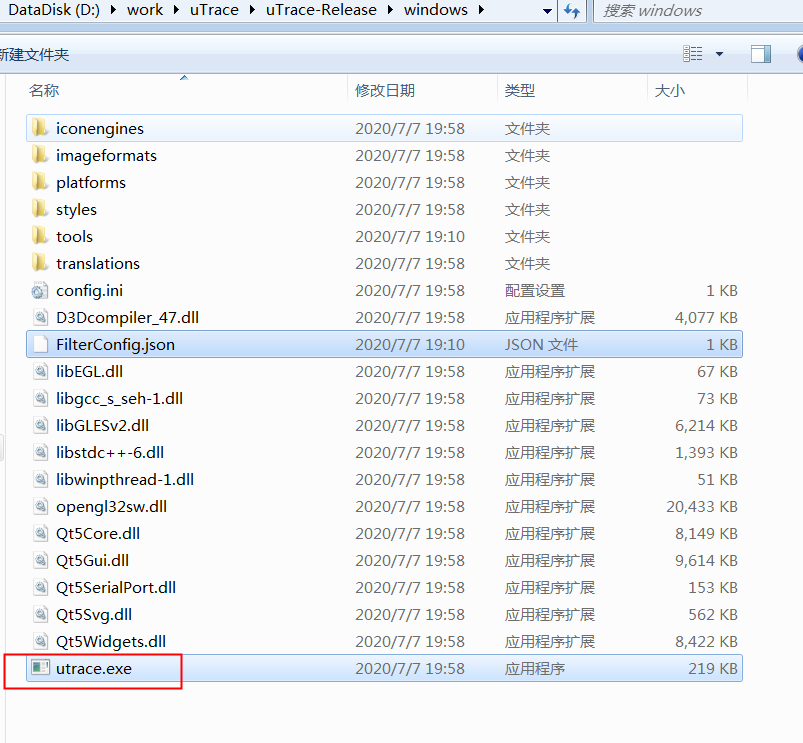Expand the arrow after DataDisk (D:)
Screen dimensions: 803x743
point(113,10)
